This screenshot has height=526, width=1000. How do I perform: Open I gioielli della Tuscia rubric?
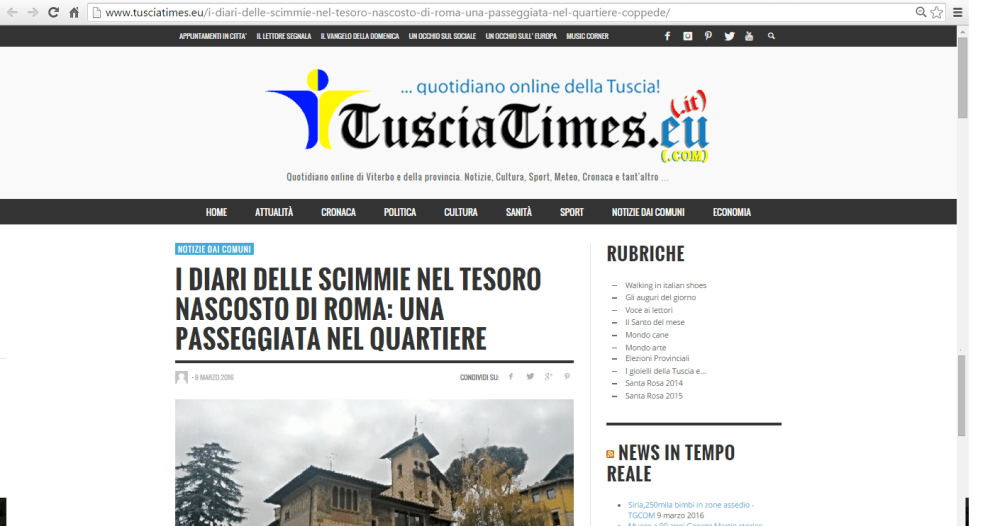665,371
